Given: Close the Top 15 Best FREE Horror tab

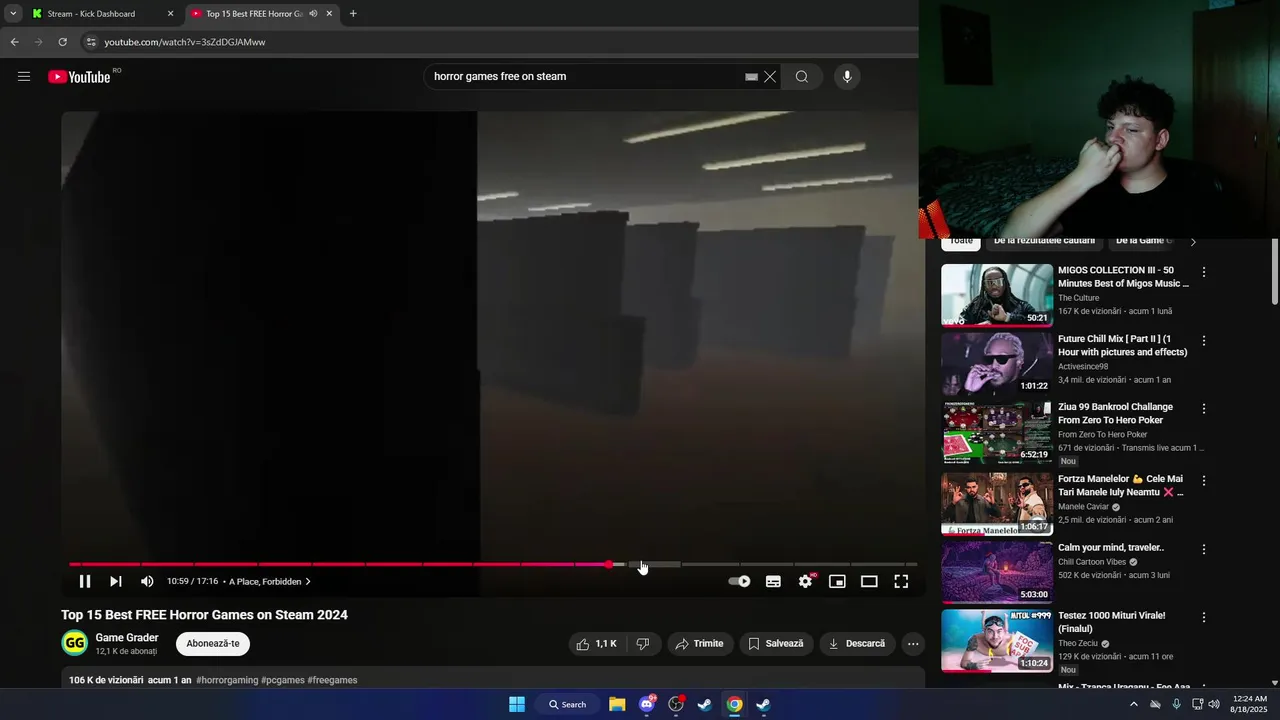Looking at the screenshot, I should (329, 14).
